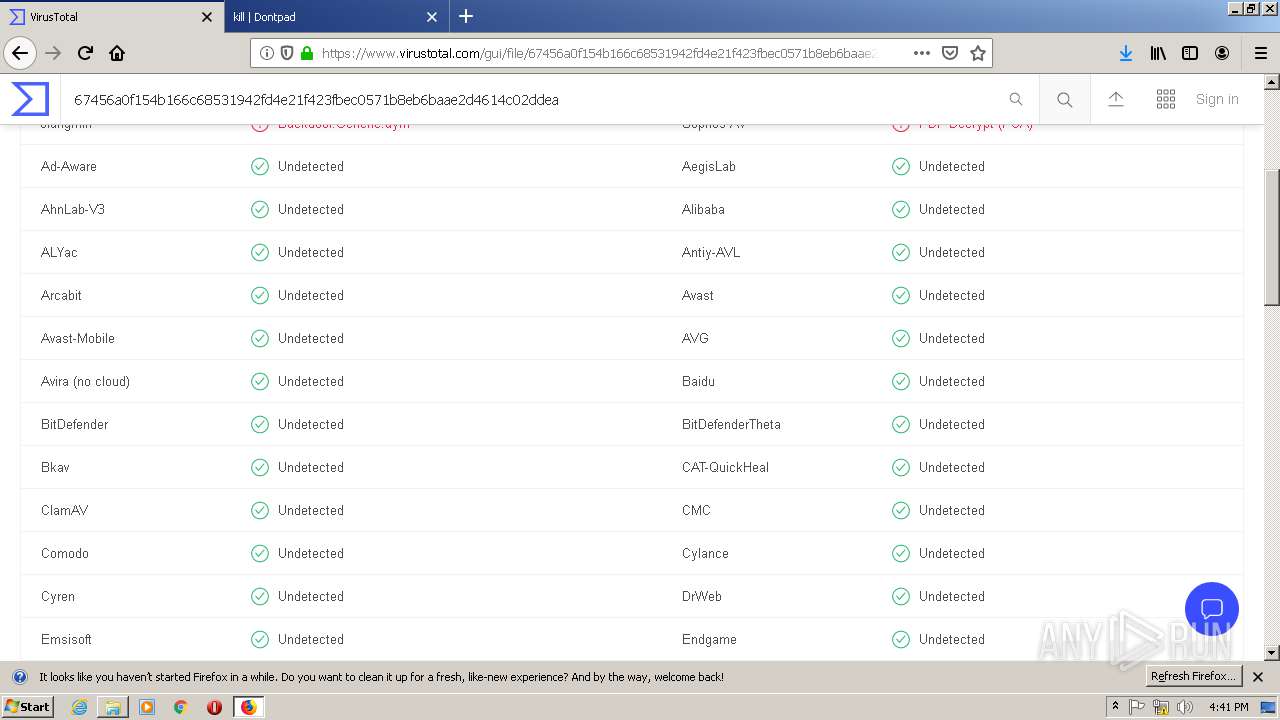Open new browser tab
The width and height of the screenshot is (1280, 720).
click(x=466, y=16)
